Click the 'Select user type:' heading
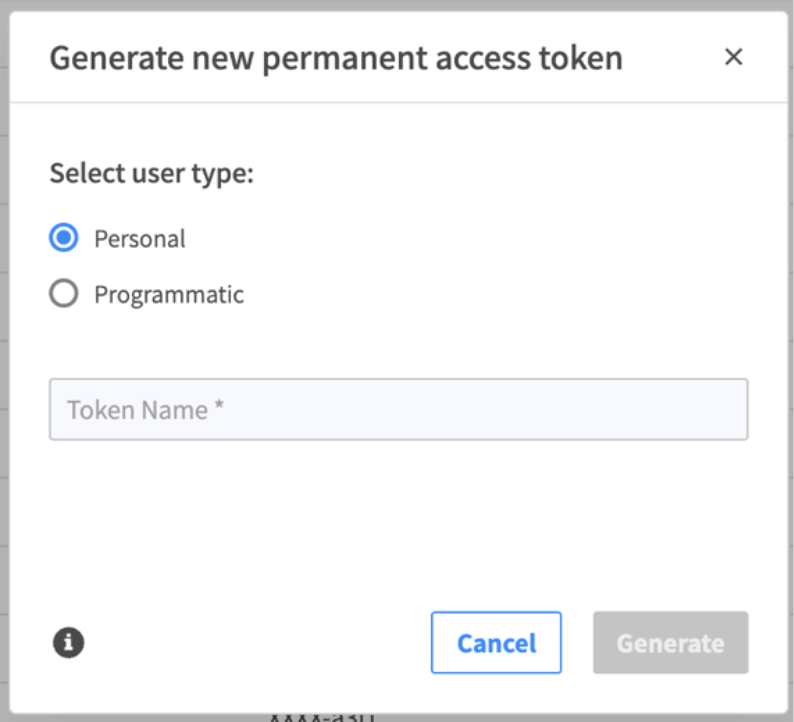794x722 pixels. click(152, 173)
